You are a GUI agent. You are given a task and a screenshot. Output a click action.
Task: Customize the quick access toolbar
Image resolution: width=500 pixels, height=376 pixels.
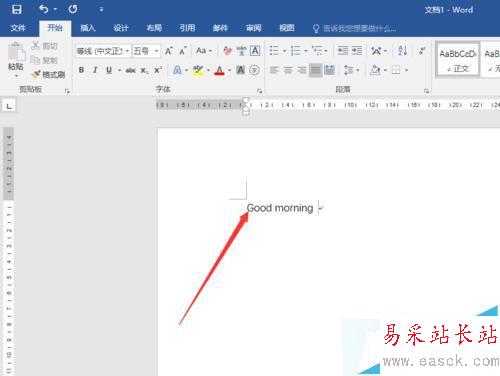click(x=101, y=9)
